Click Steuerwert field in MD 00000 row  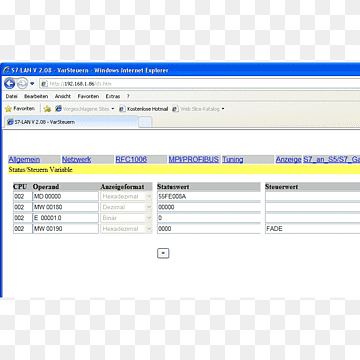313,196
